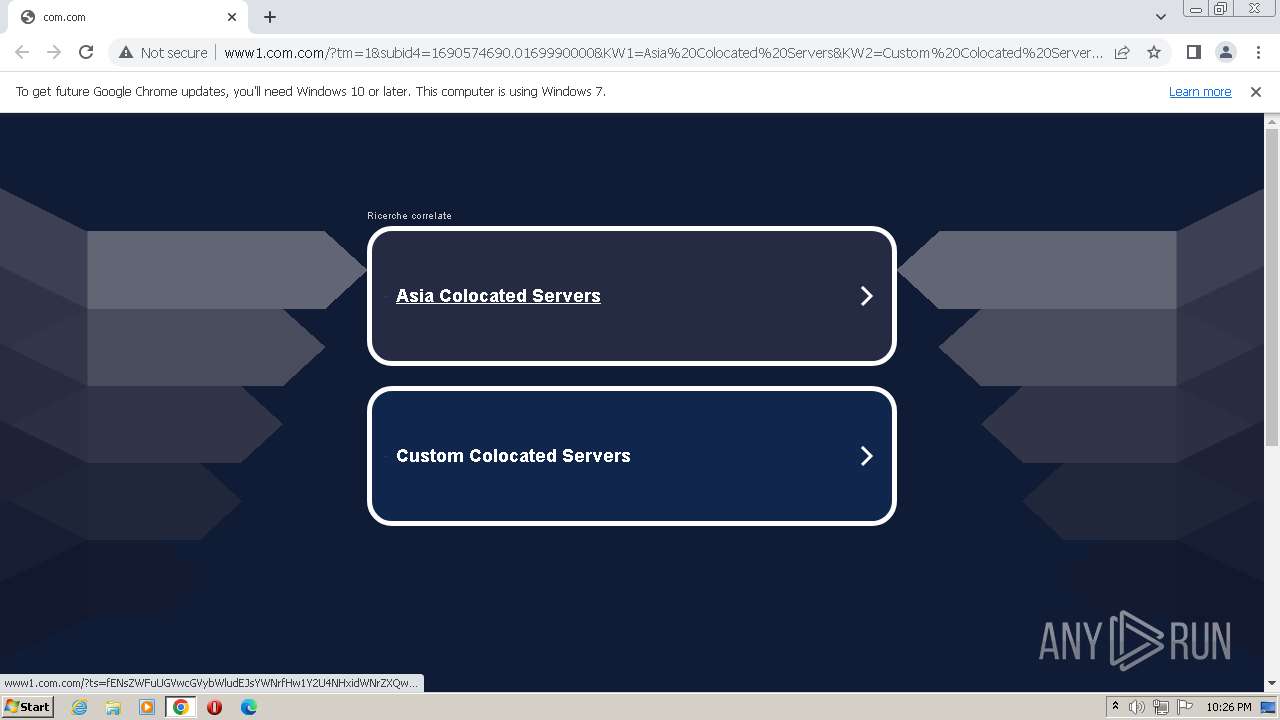1280x720 pixels.
Task: Click the page vertical scrollbar
Action: [1272, 287]
